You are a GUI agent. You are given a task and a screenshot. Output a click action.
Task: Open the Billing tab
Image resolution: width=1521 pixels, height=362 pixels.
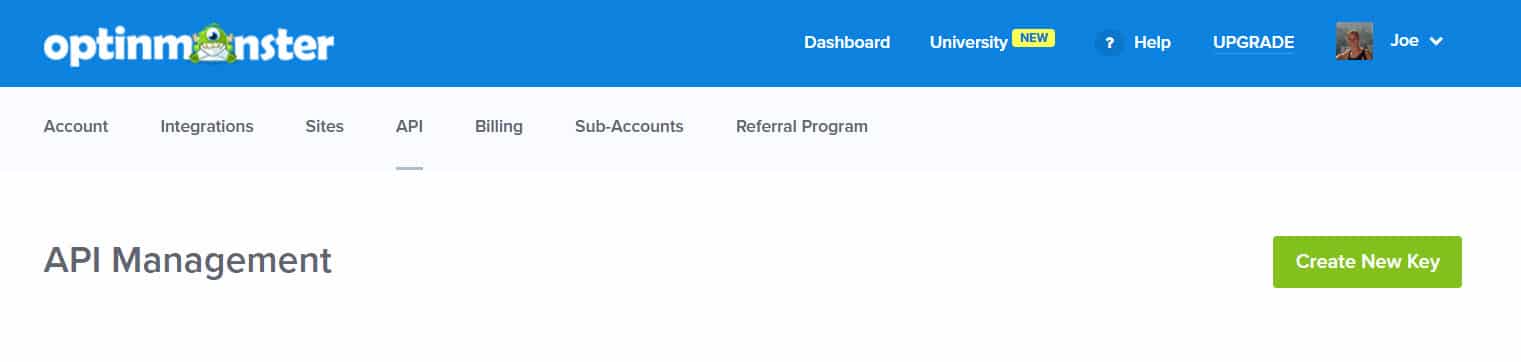499,127
